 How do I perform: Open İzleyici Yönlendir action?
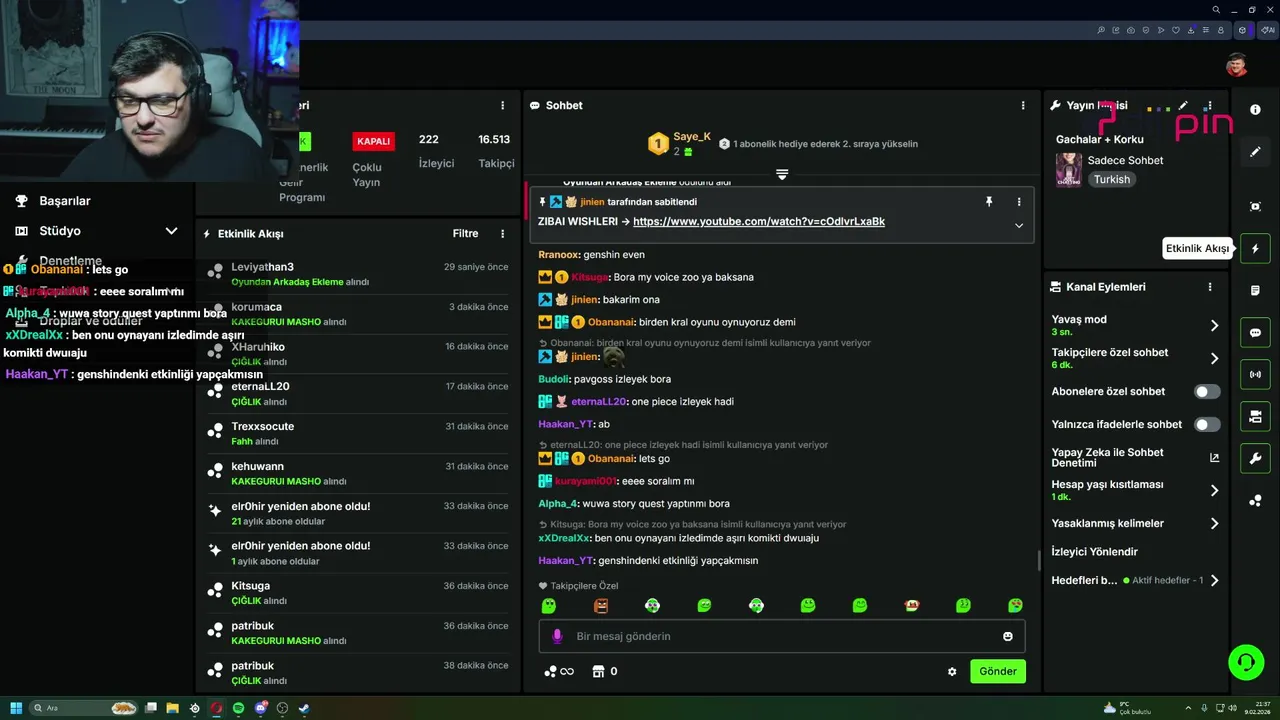click(x=1094, y=552)
